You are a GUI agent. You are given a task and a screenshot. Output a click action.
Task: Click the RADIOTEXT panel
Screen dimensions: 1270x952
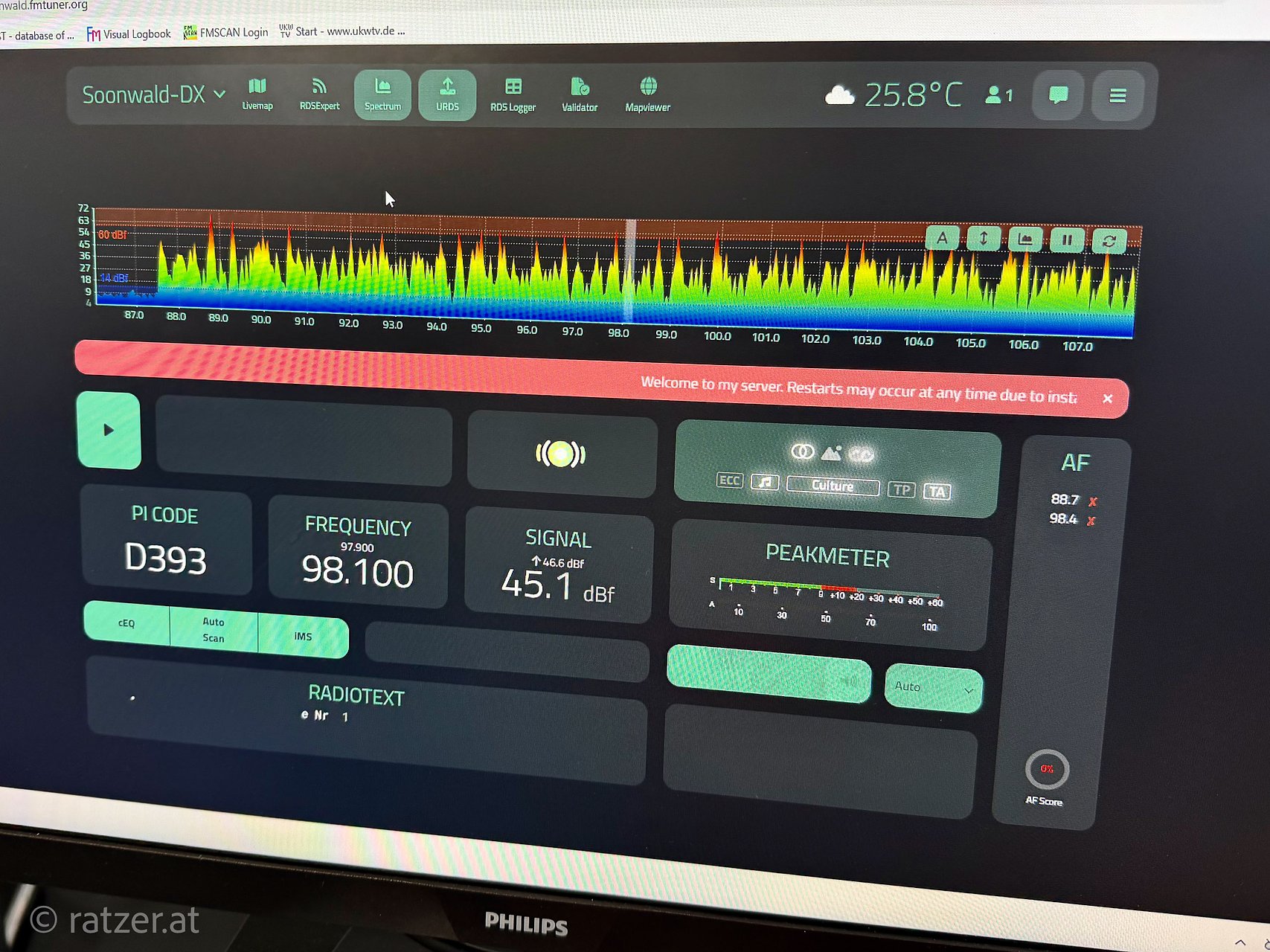point(366,720)
